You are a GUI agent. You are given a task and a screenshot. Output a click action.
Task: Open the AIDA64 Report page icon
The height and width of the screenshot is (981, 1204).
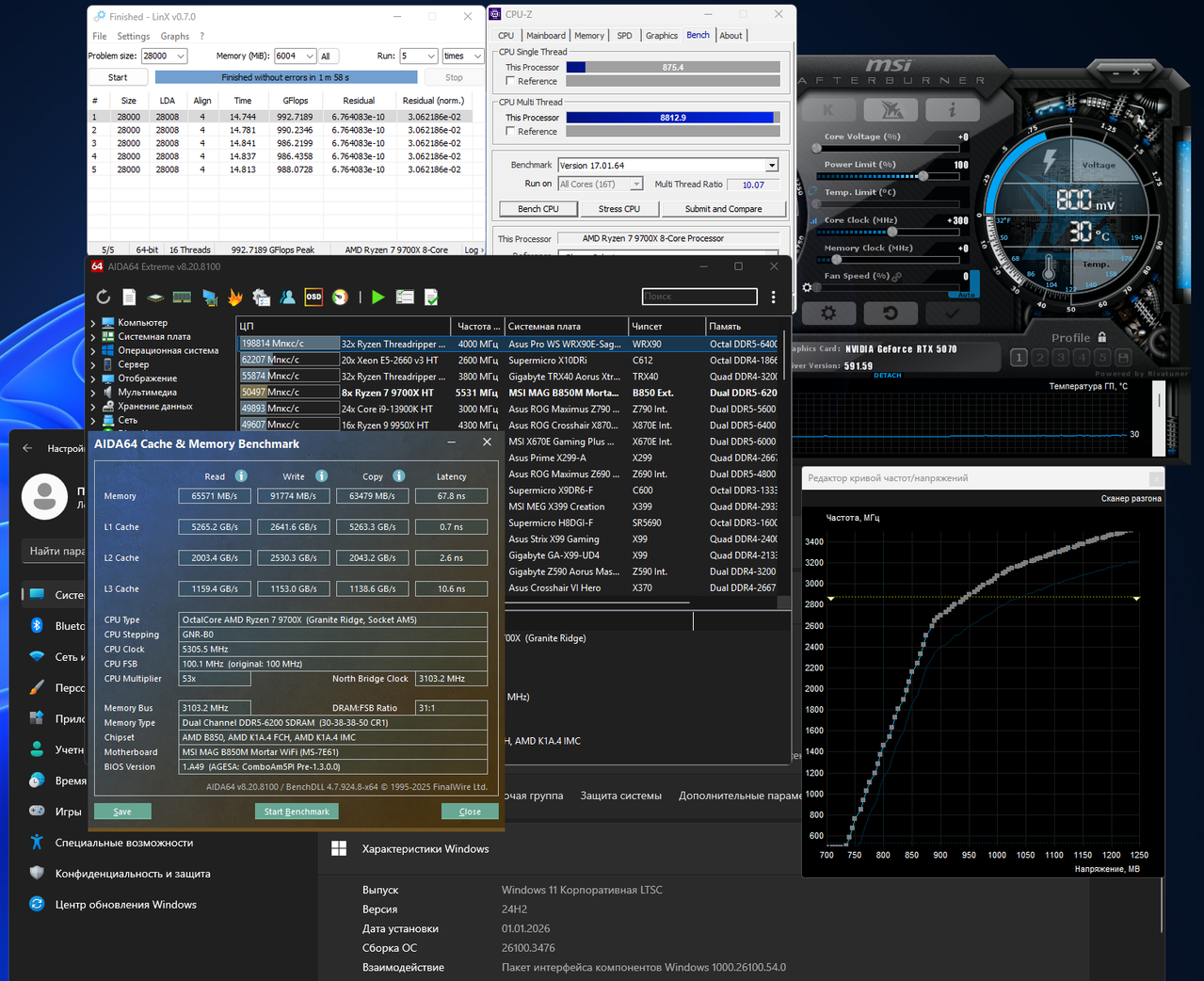(x=130, y=297)
